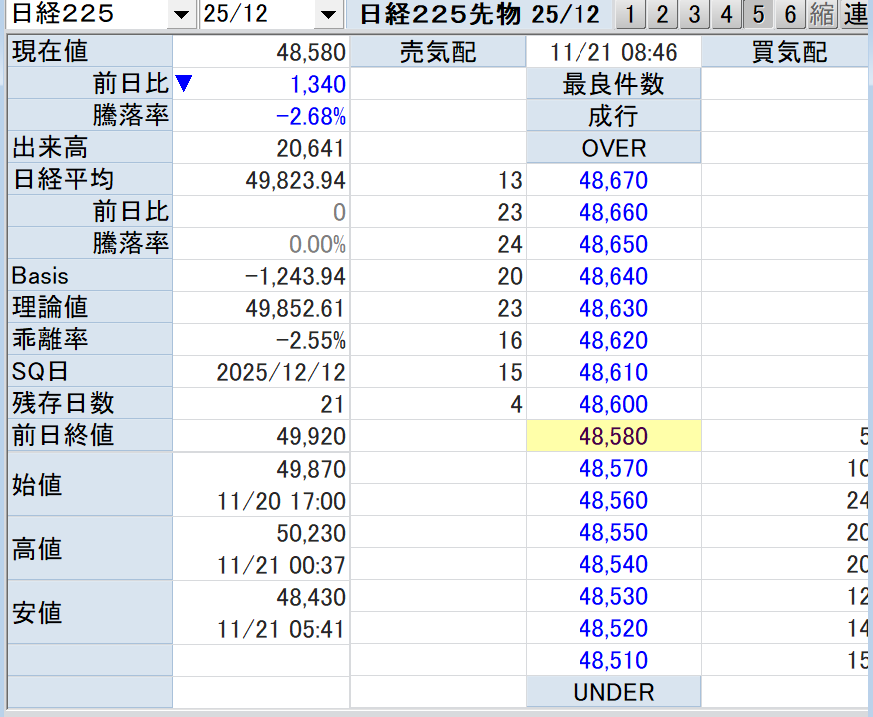Click the 売気配 column header

point(438,52)
